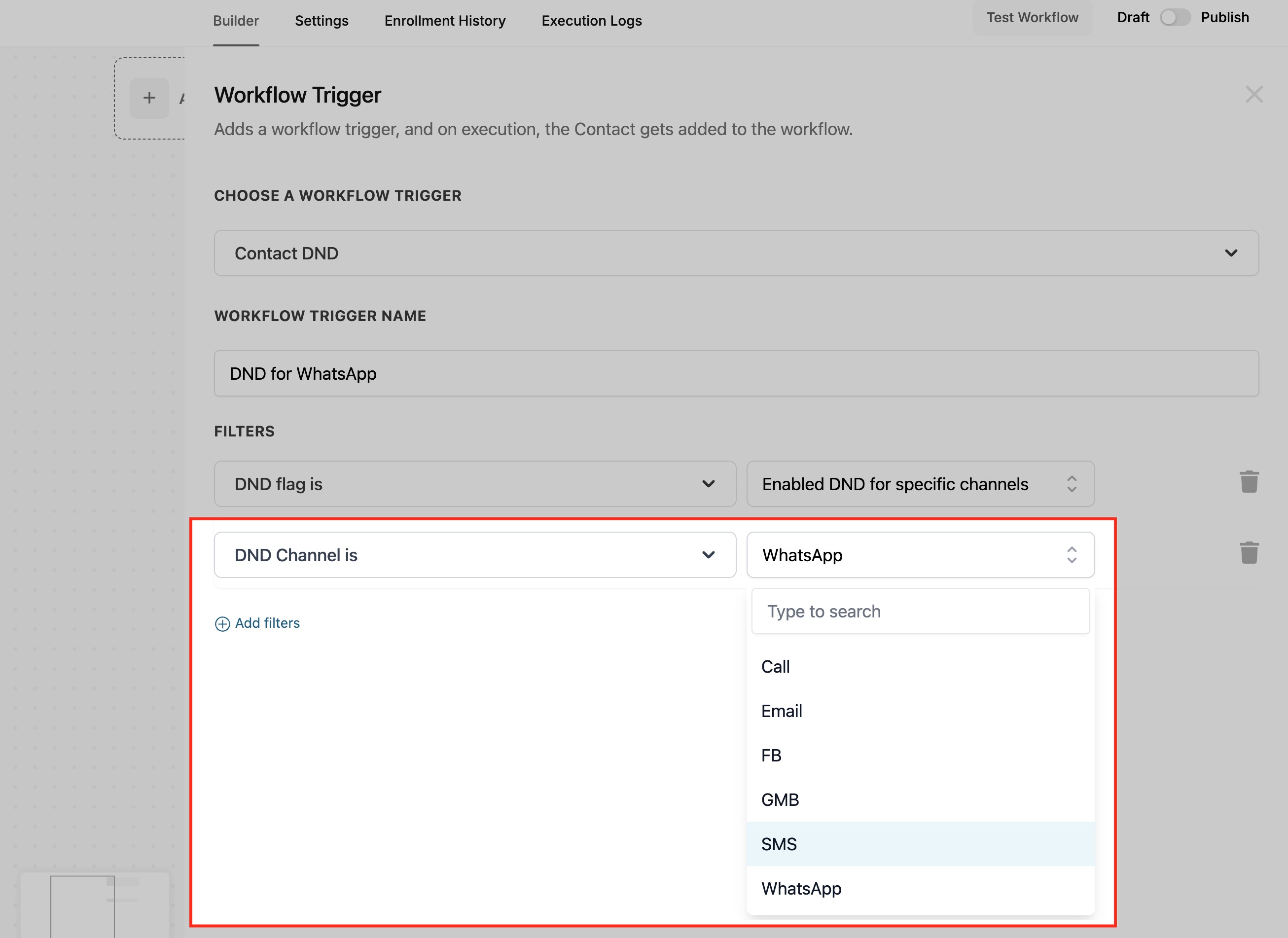Open the Enabled DND for specific channels selector
Screen dimensions: 1288x938
[920, 484]
